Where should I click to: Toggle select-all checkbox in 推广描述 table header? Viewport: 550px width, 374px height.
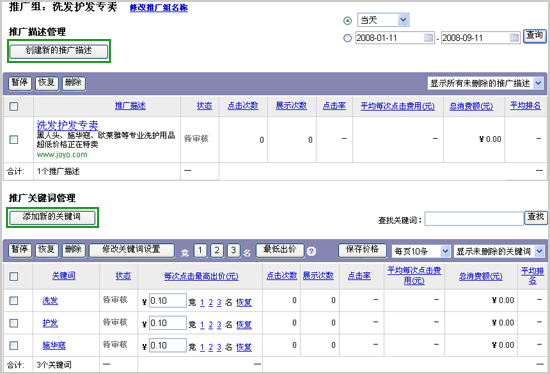pos(14,106)
